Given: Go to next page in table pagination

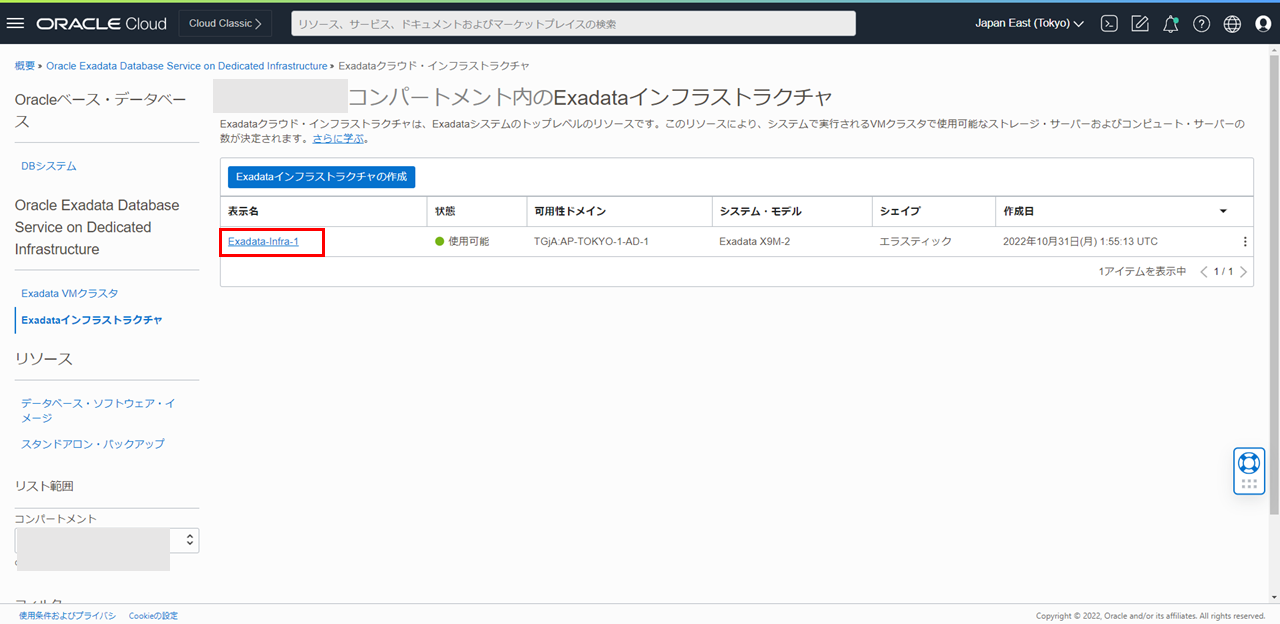Looking at the screenshot, I should tap(1243, 272).
